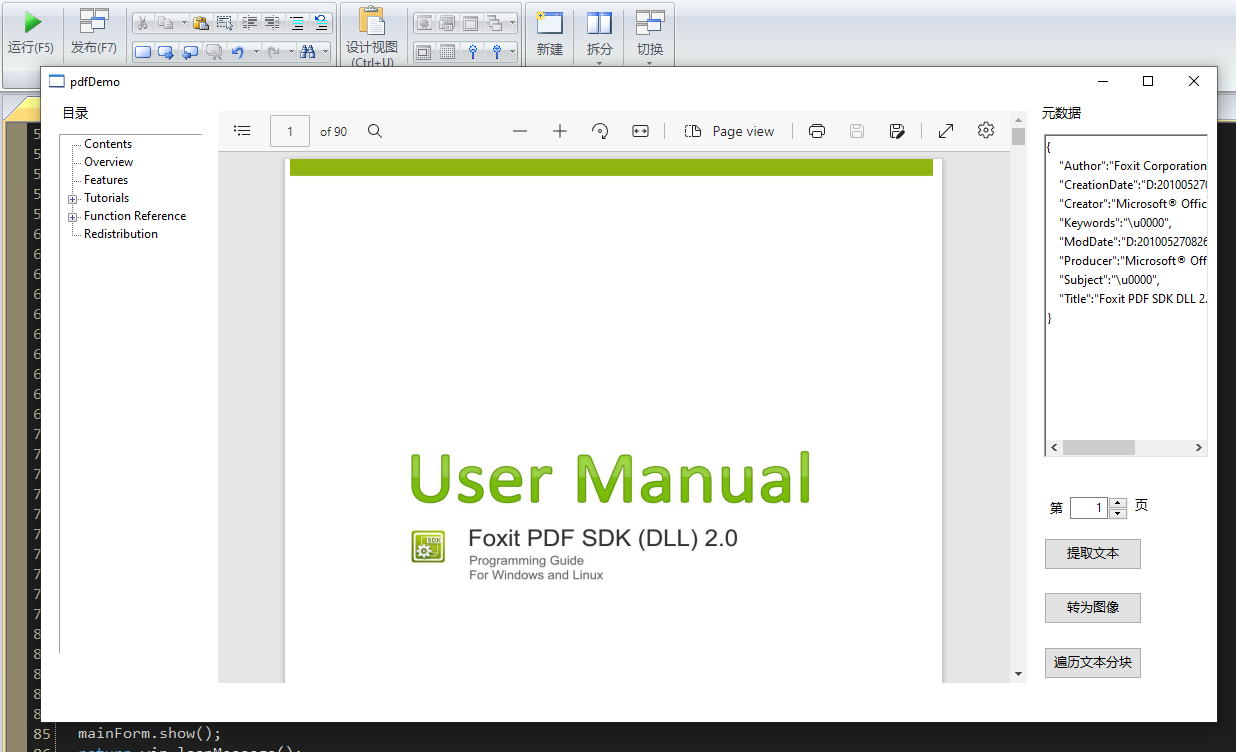Click the blue Undo arrow icon
Screen dimensions: 1236x752
238,52
